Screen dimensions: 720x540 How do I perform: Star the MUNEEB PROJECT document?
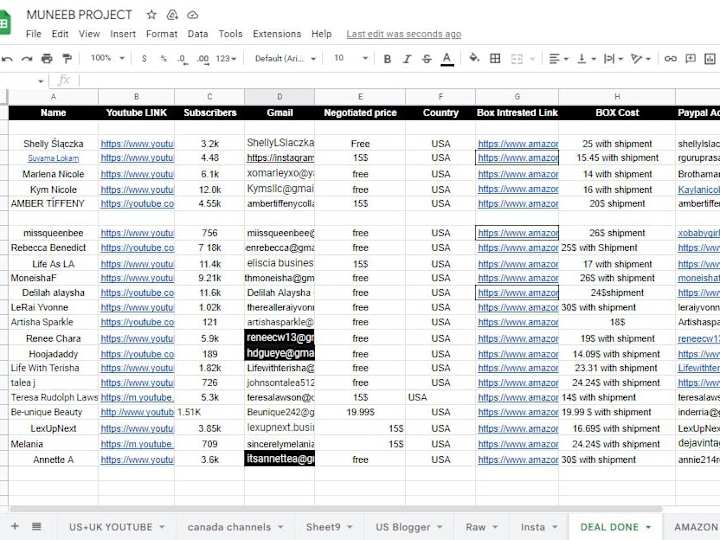click(x=151, y=15)
